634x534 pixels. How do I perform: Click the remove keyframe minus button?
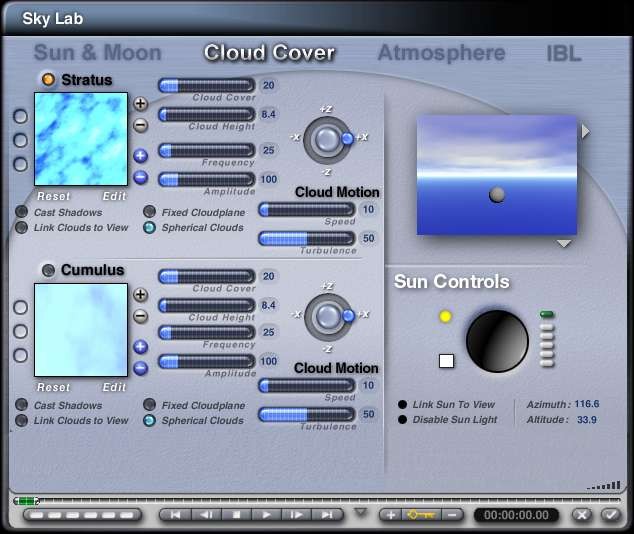coord(452,515)
